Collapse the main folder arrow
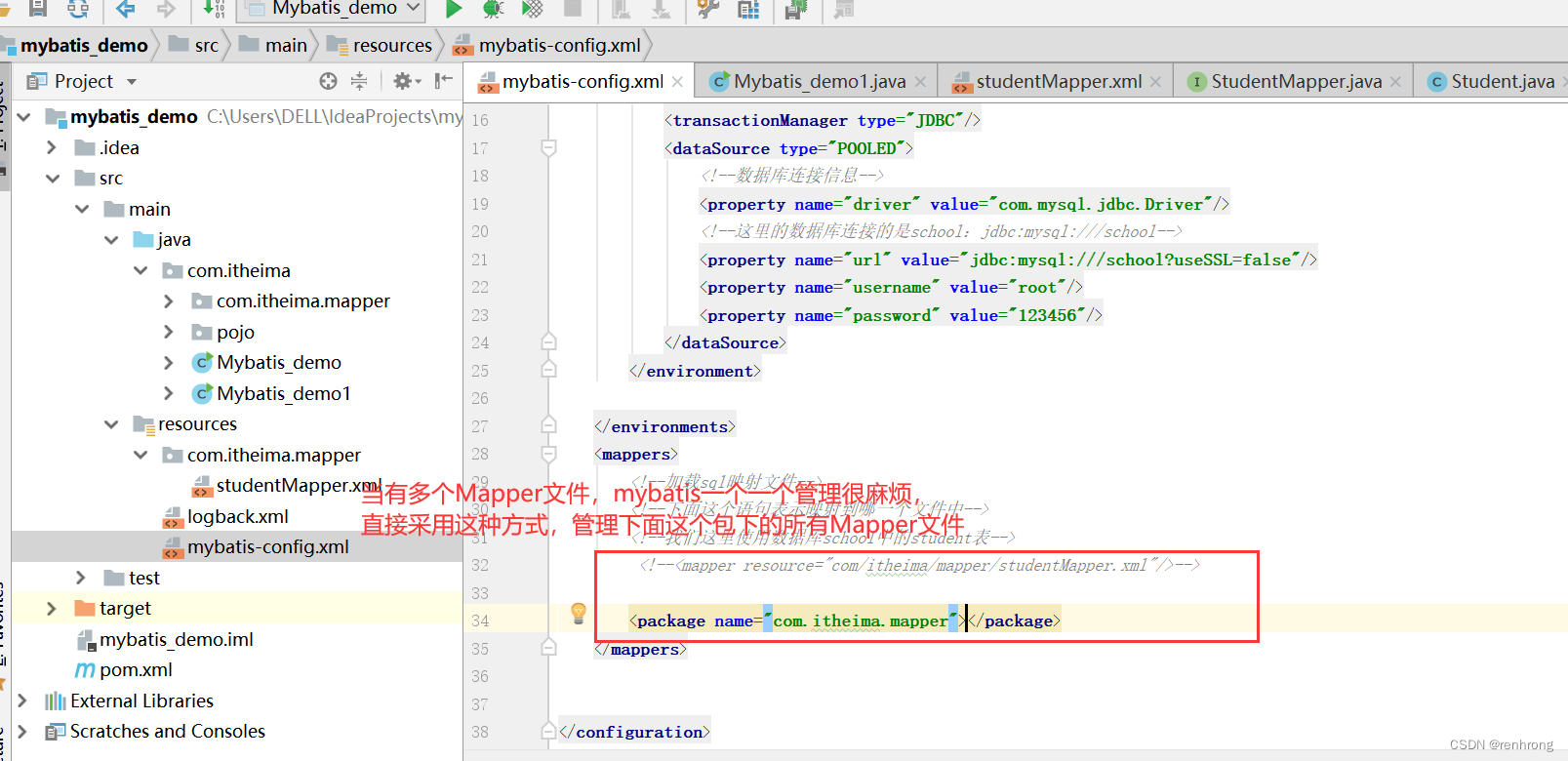The image size is (1568, 761). (x=82, y=209)
